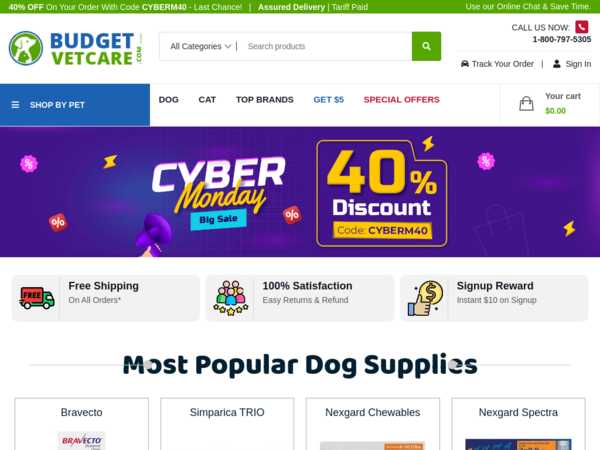The image size is (600, 450).
Task: Open the Dog menu
Action: click(169, 99)
